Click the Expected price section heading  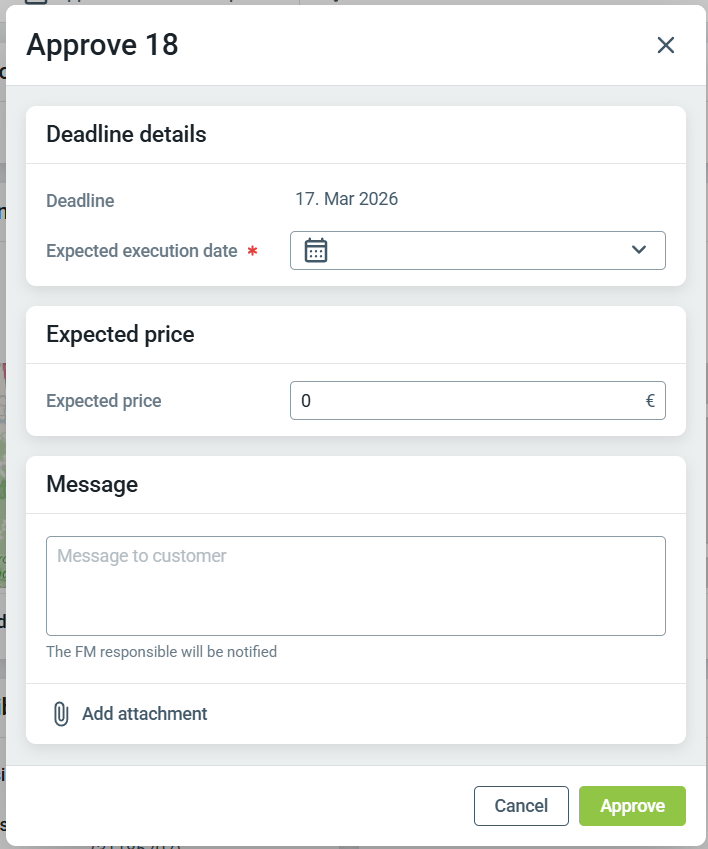point(120,334)
